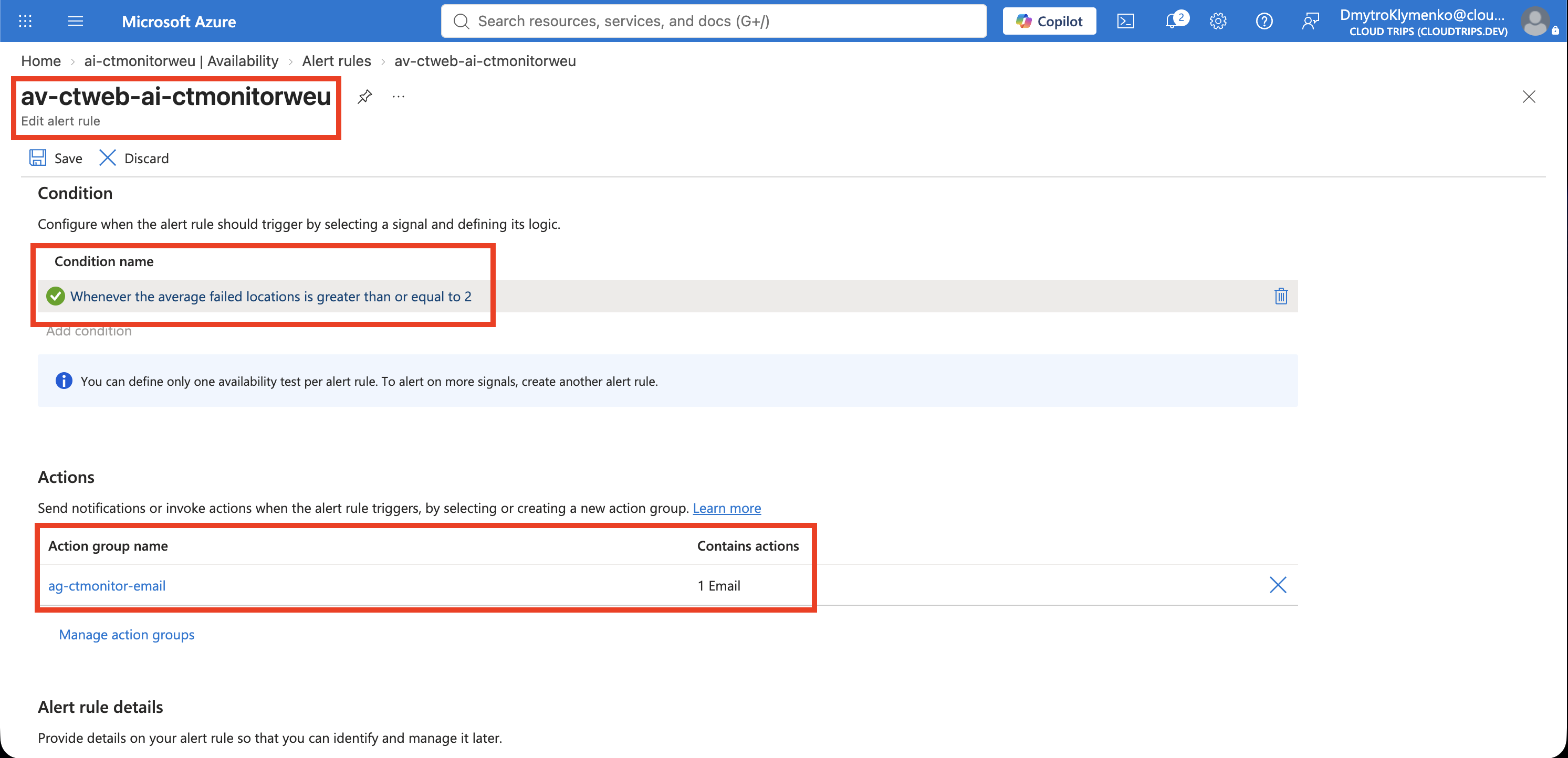Click the Action group name column header
Image resolution: width=1568 pixels, height=758 pixels.
(108, 546)
